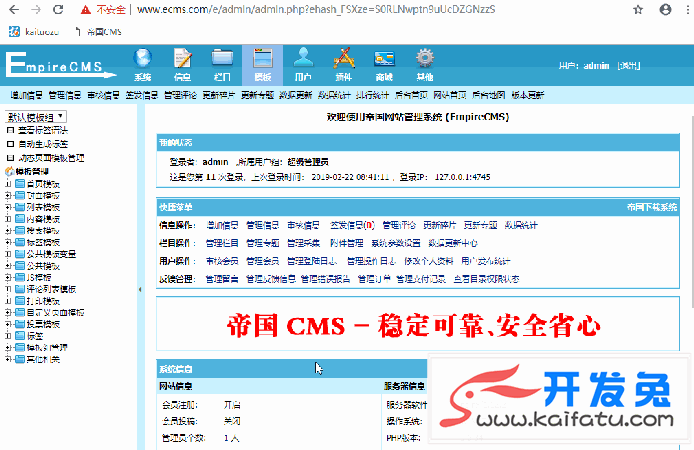Expand the 搜索模板 tree node
Screen dimensions: 694x450
[x=8, y=231]
